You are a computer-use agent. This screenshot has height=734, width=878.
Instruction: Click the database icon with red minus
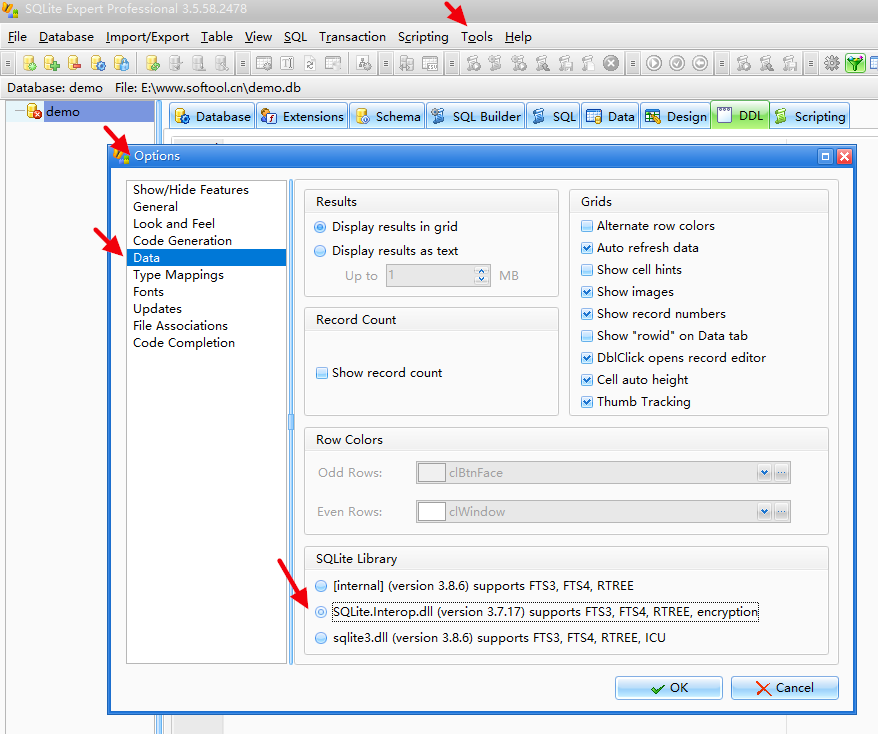(x=74, y=63)
